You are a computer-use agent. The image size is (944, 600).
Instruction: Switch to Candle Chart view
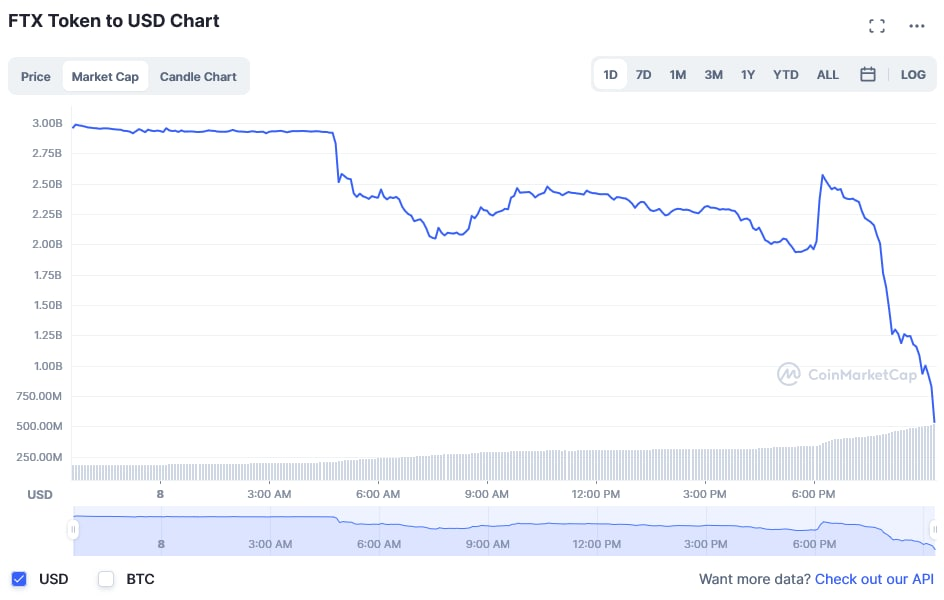click(x=198, y=76)
